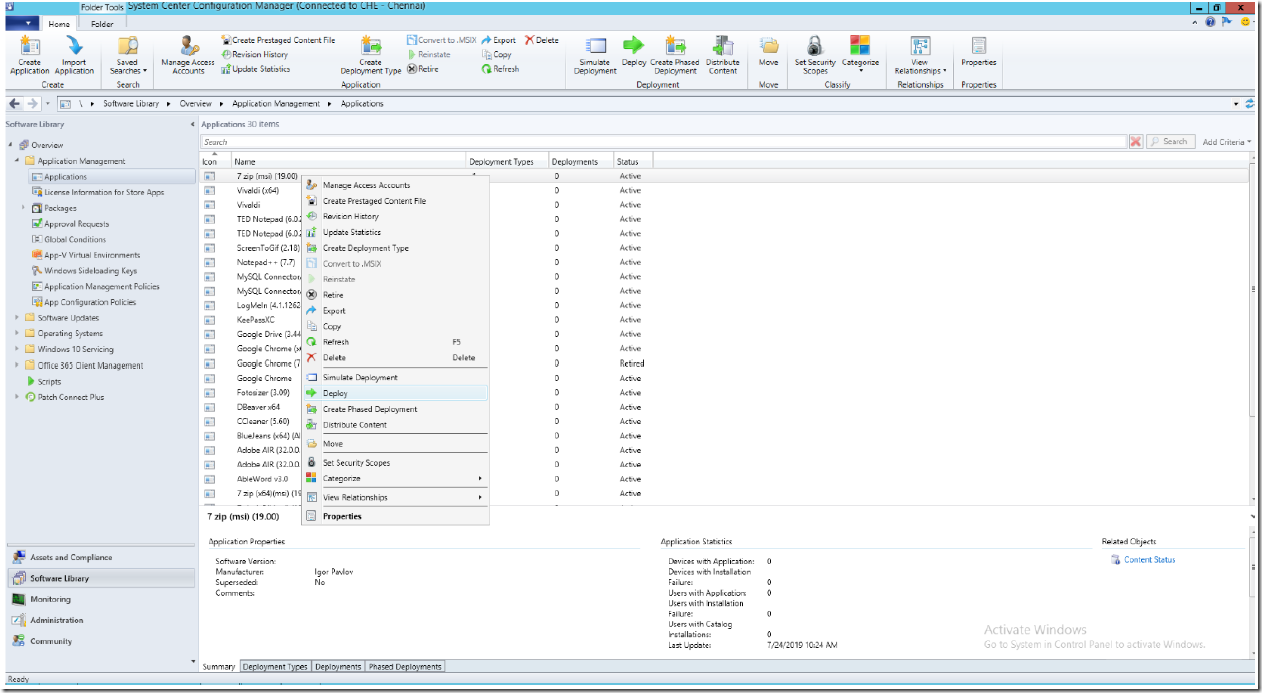Image resolution: width=1262 pixels, height=693 pixels.
Task: Sort by the Status column header
Action: point(633,161)
